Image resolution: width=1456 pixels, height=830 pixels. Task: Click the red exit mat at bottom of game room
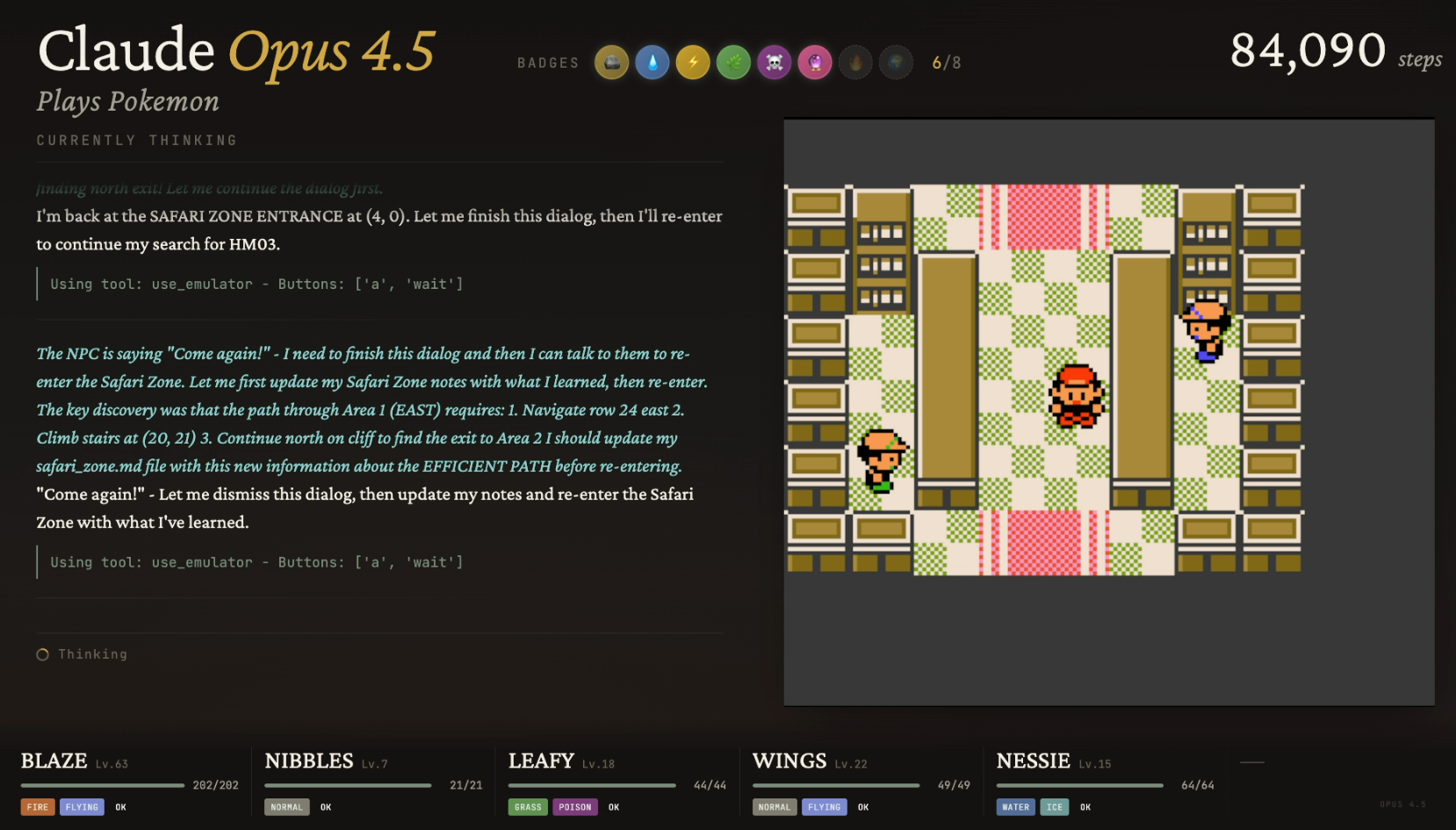click(1044, 543)
